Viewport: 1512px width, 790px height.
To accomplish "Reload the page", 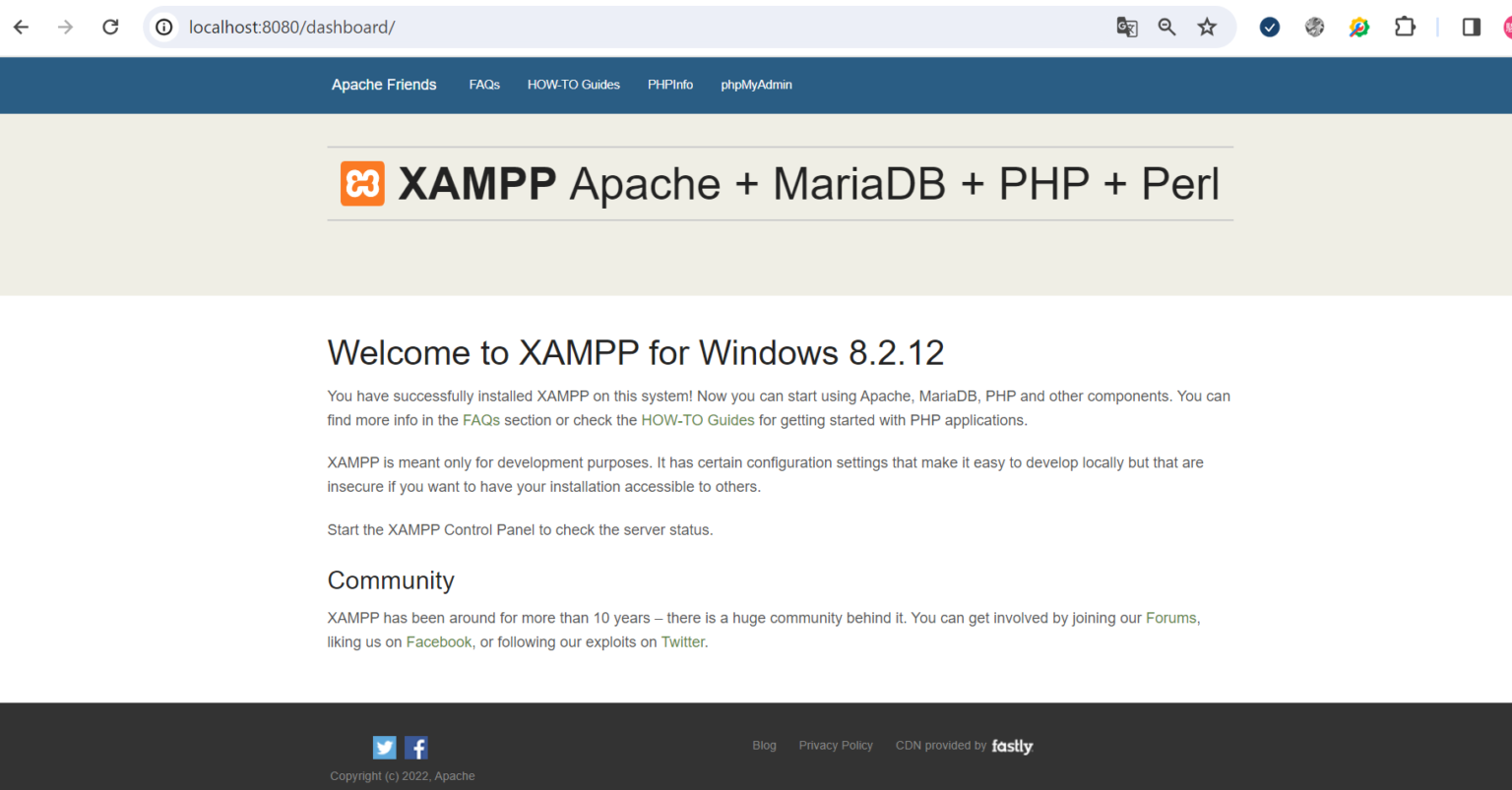I will coord(110,27).
